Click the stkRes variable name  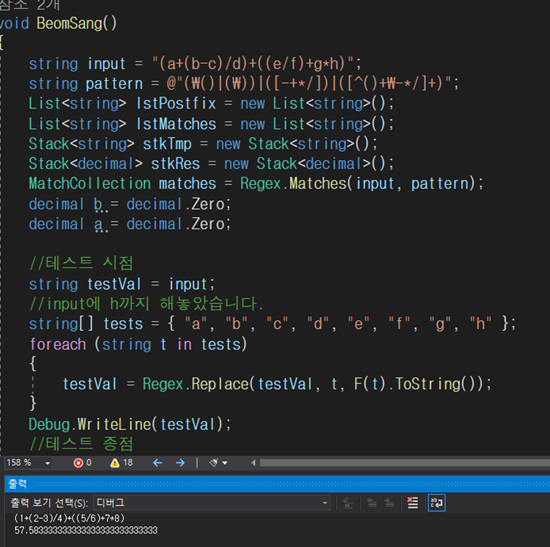click(x=175, y=164)
